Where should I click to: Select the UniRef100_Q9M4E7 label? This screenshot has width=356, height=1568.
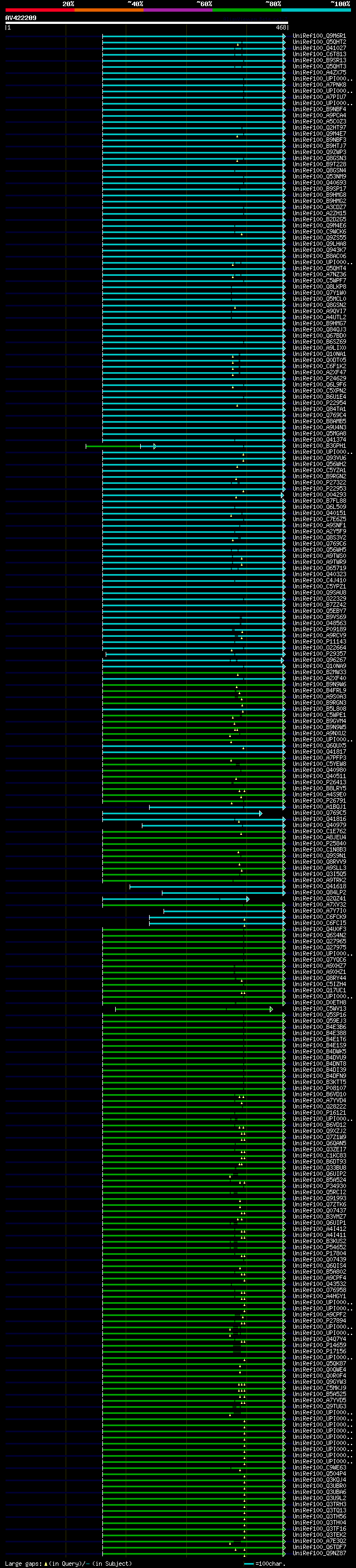coord(319,134)
